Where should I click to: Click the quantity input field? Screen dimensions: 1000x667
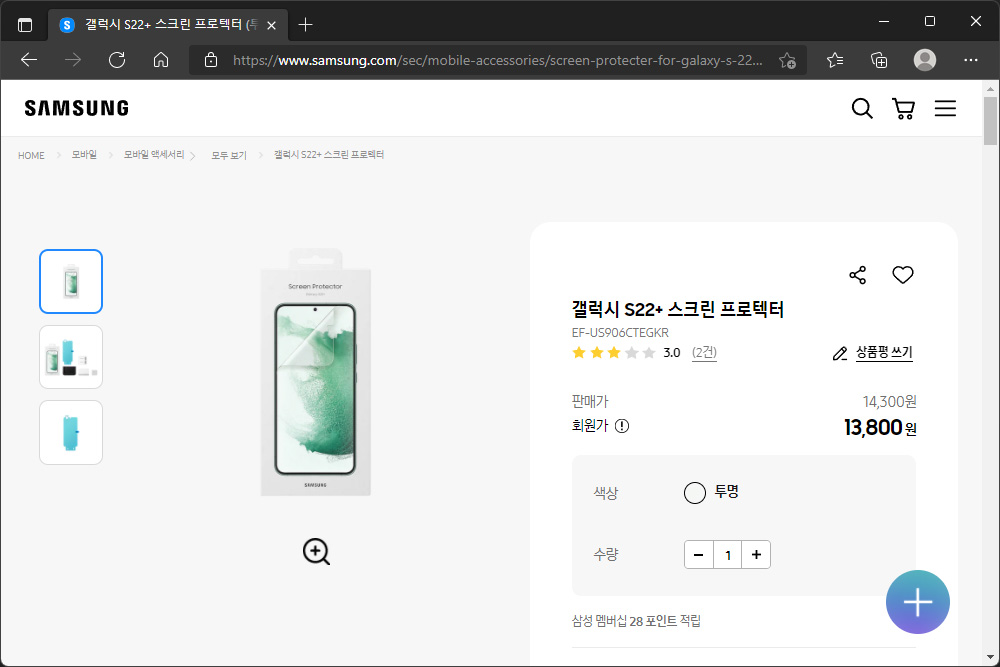(x=728, y=555)
